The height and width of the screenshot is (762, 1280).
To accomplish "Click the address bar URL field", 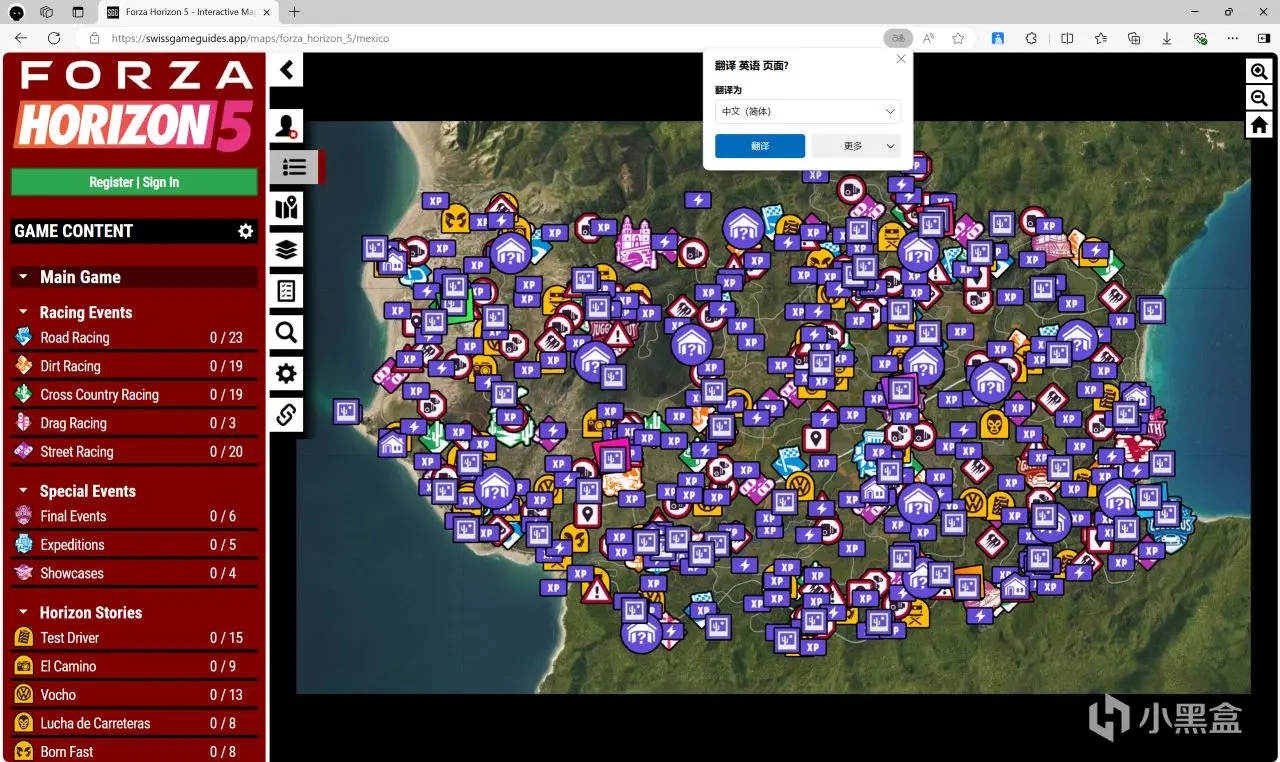I will coord(480,38).
